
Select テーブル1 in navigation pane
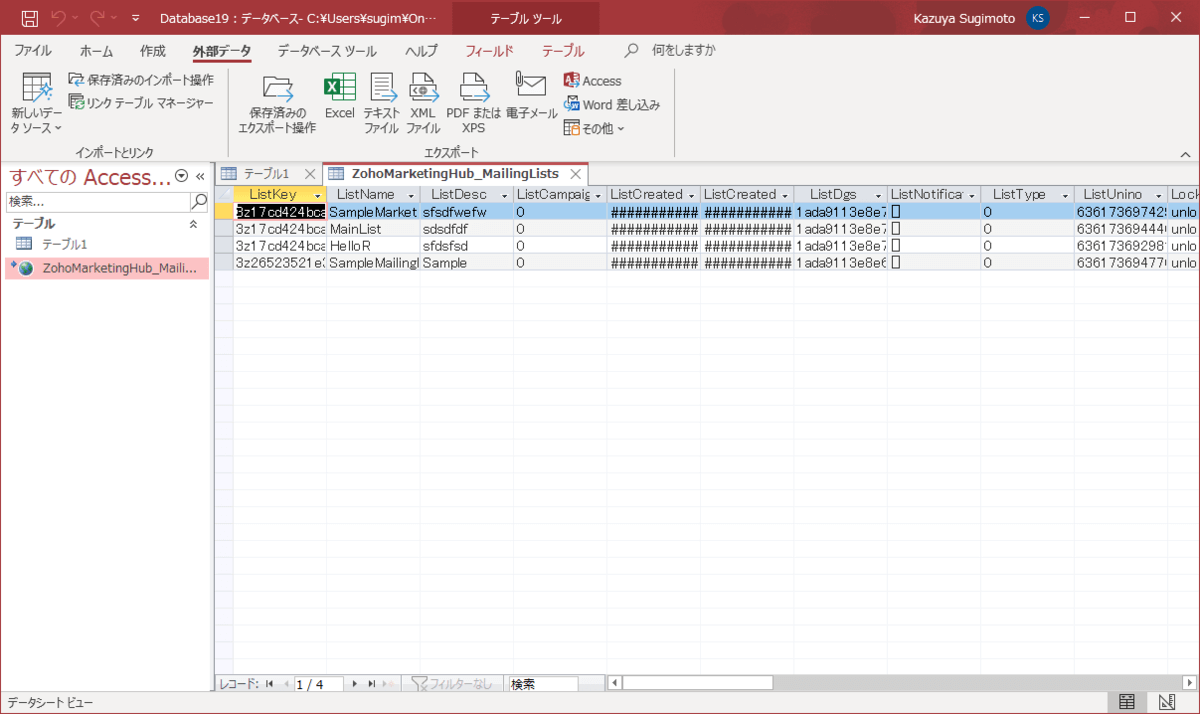(x=64, y=244)
